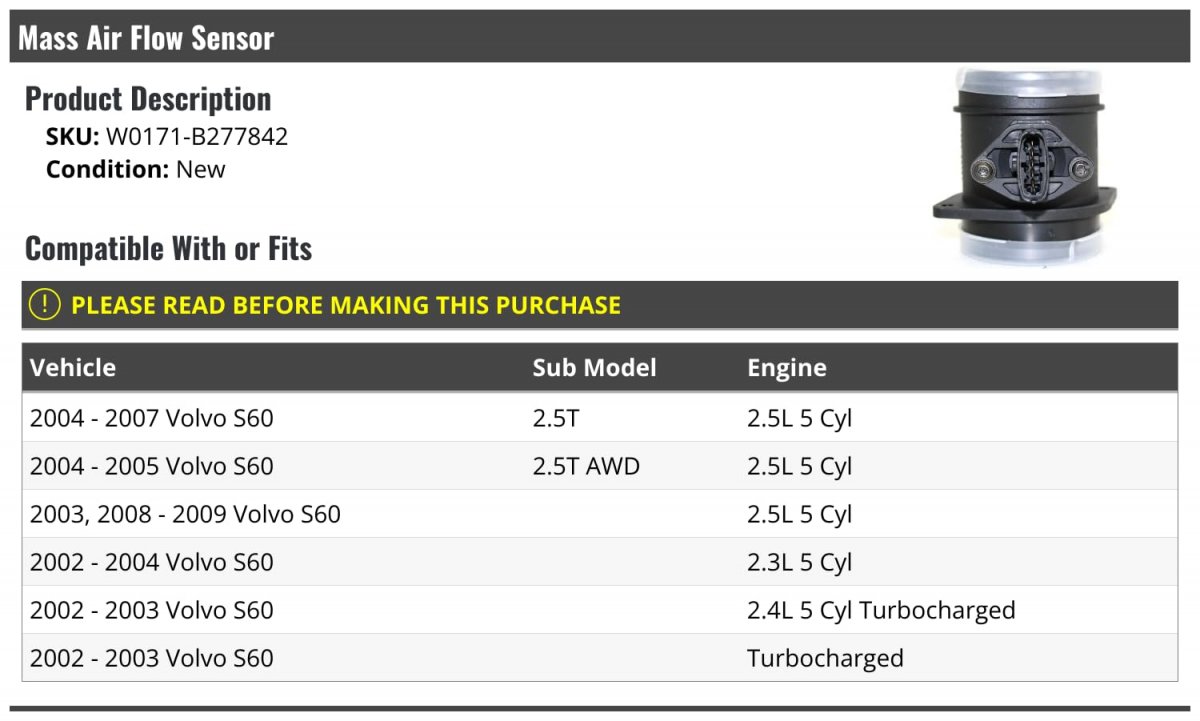This screenshot has height=721, width=1200.
Task: Select the 2004 - 2007 Volvo S60 row
Action: [x=152, y=418]
